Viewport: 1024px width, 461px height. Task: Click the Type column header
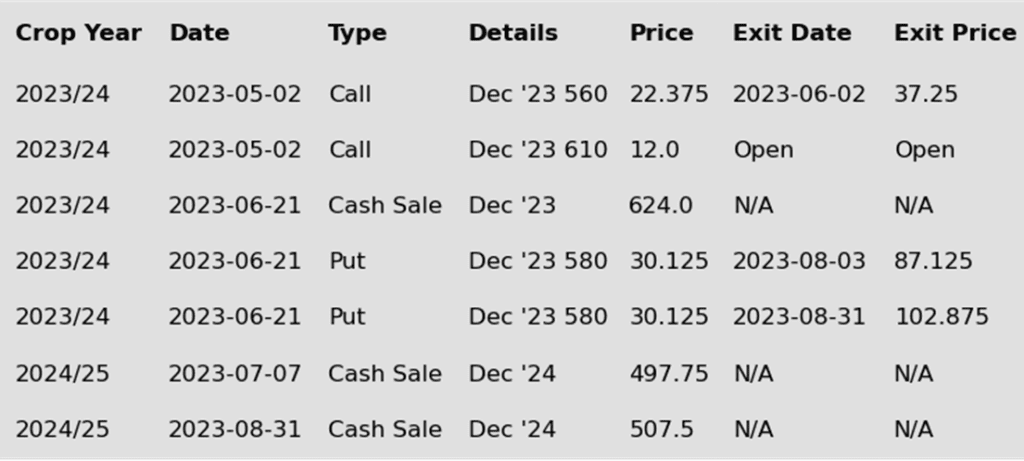pyautogui.click(x=357, y=33)
